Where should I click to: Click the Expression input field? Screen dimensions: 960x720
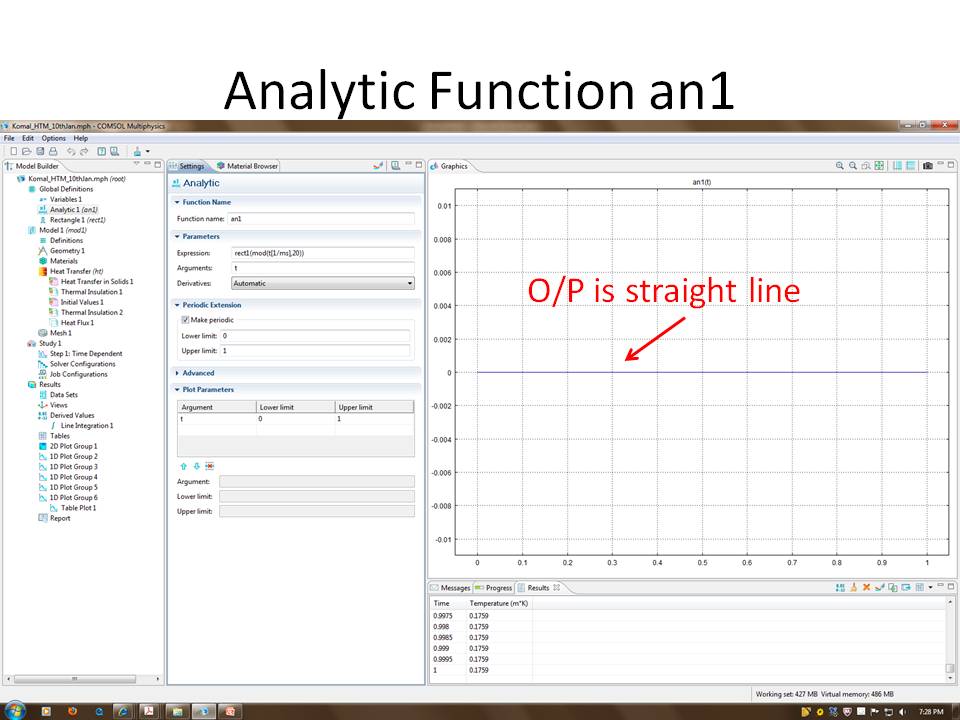click(x=320, y=253)
